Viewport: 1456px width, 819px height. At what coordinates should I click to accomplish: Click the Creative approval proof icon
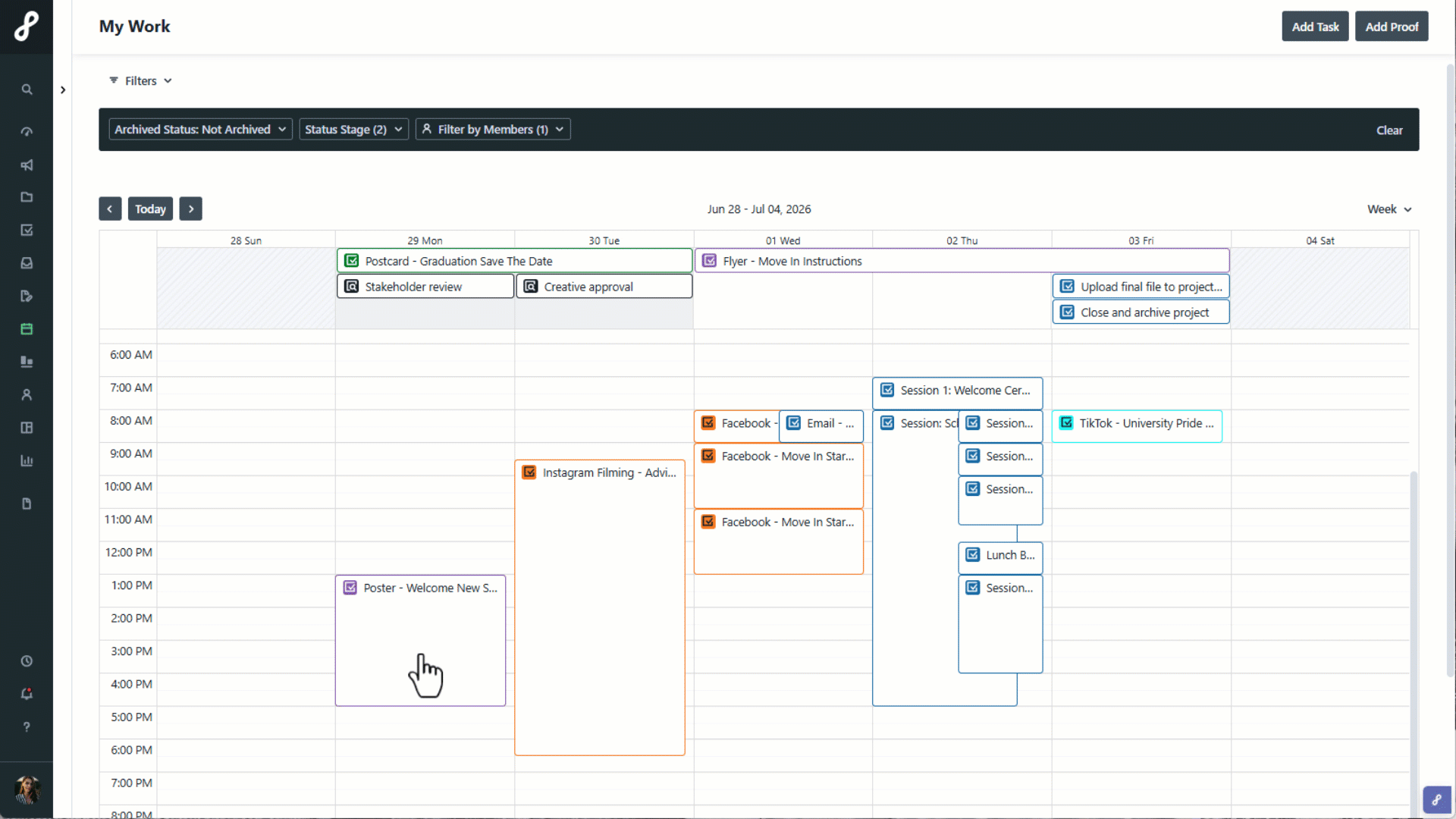(531, 287)
